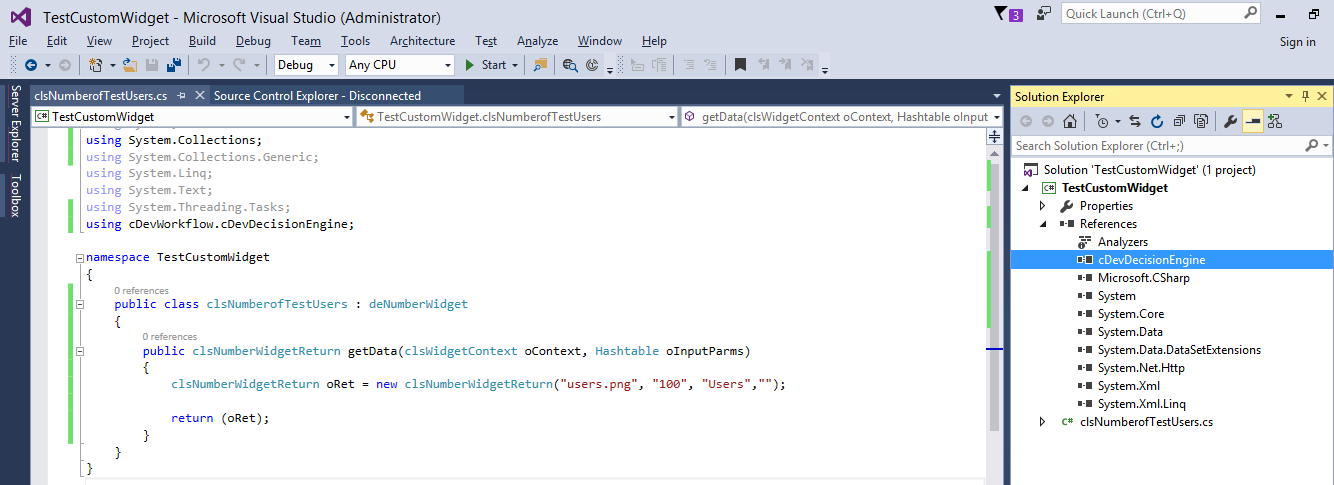The height and width of the screenshot is (485, 1334).
Task: Click the Undo toolbar icon
Action: [203, 65]
